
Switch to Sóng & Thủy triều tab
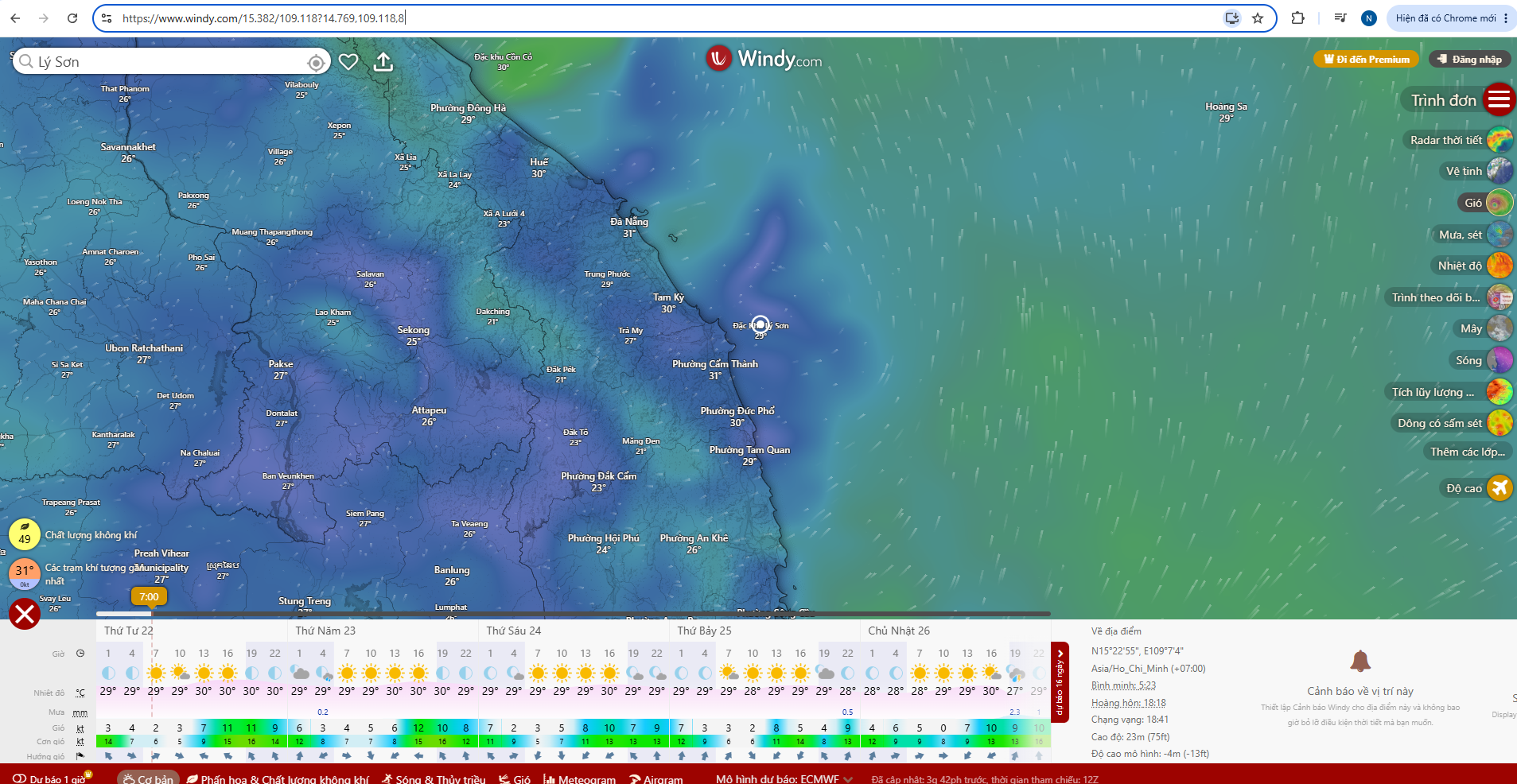point(434,778)
